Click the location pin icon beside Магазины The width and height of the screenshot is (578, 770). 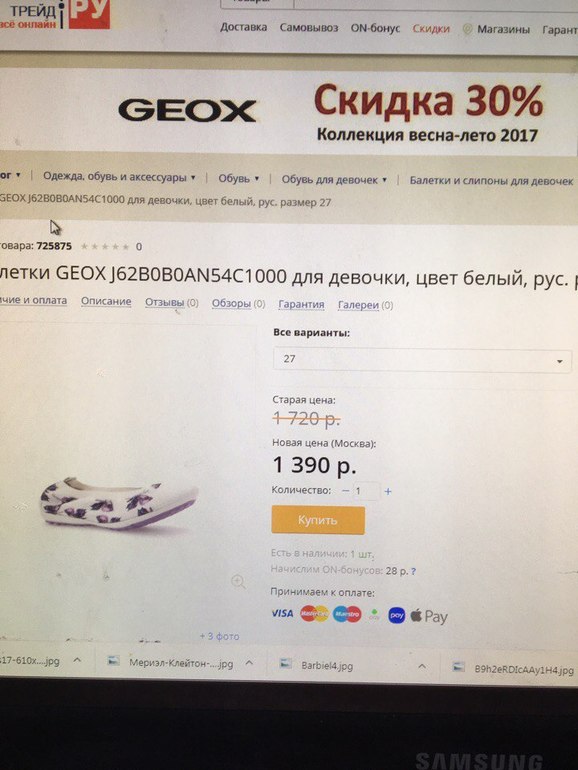pyautogui.click(x=468, y=29)
